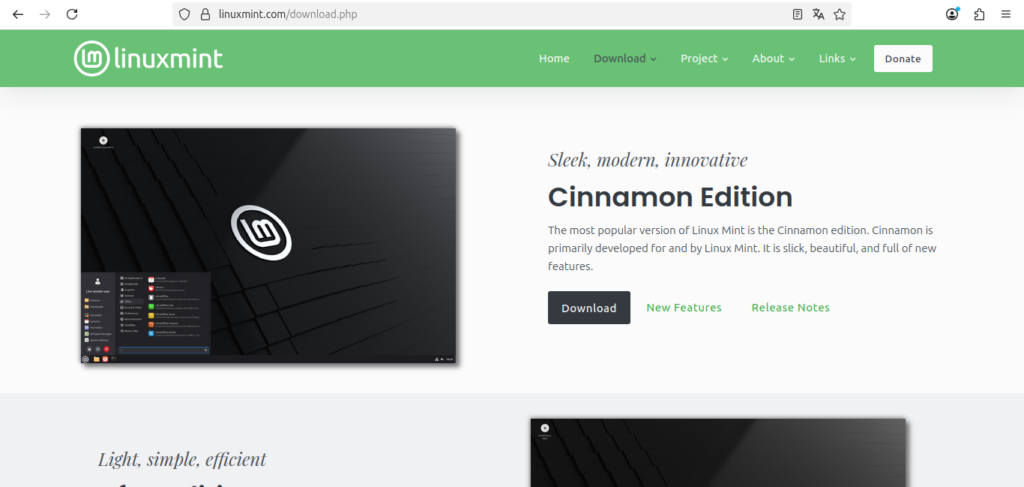Bookmark this page with star icon

(x=840, y=15)
